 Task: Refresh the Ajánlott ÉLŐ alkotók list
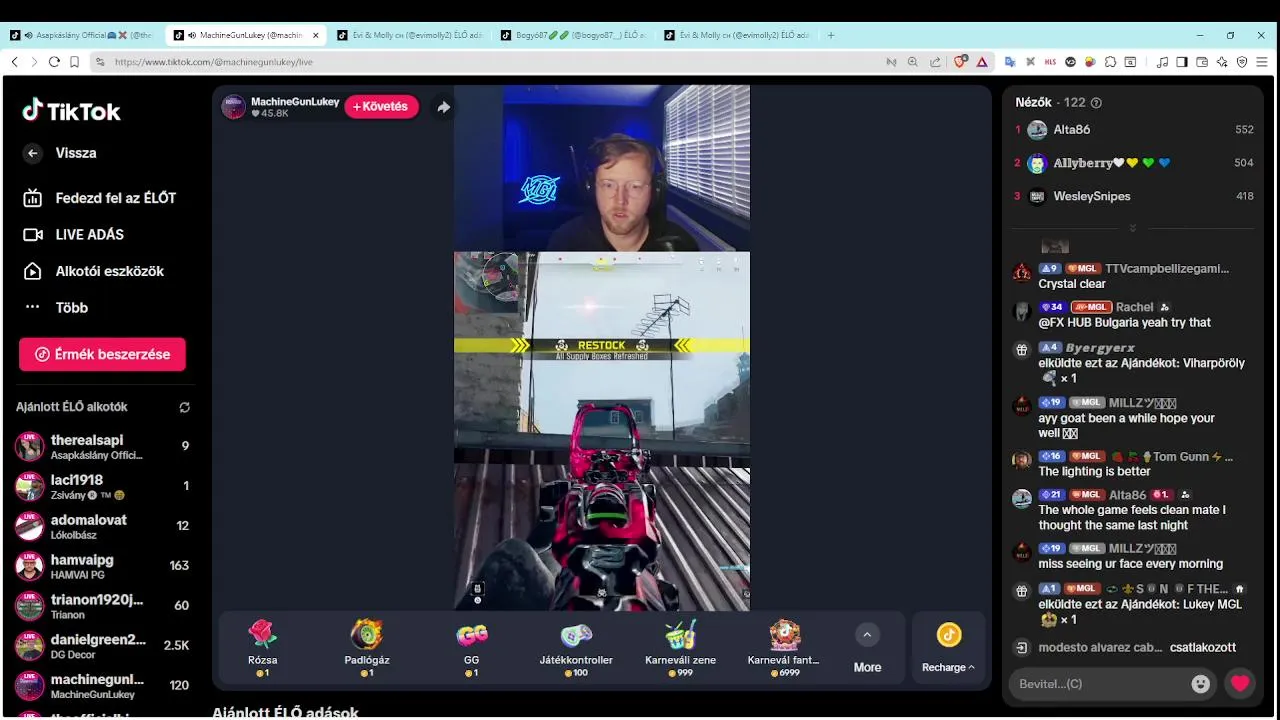coord(184,407)
